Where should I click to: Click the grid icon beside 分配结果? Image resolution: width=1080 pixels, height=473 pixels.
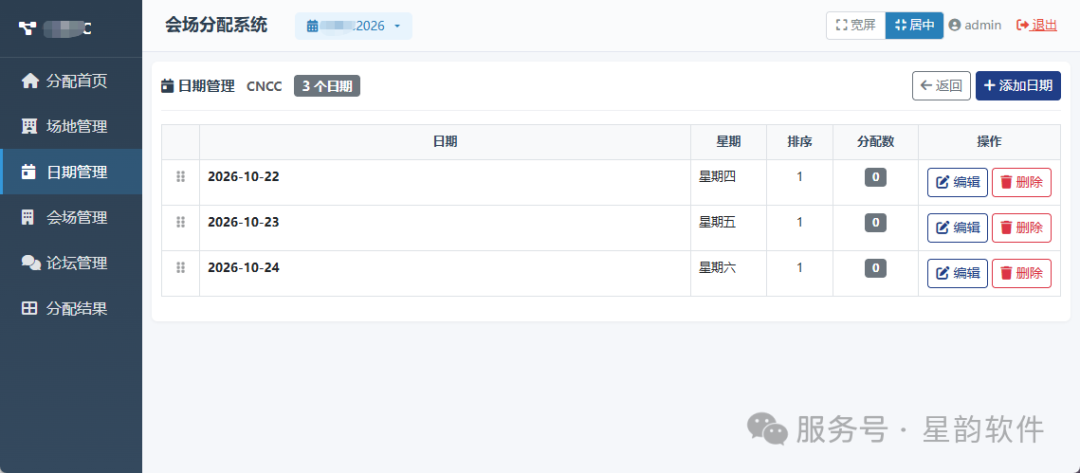[x=29, y=308]
